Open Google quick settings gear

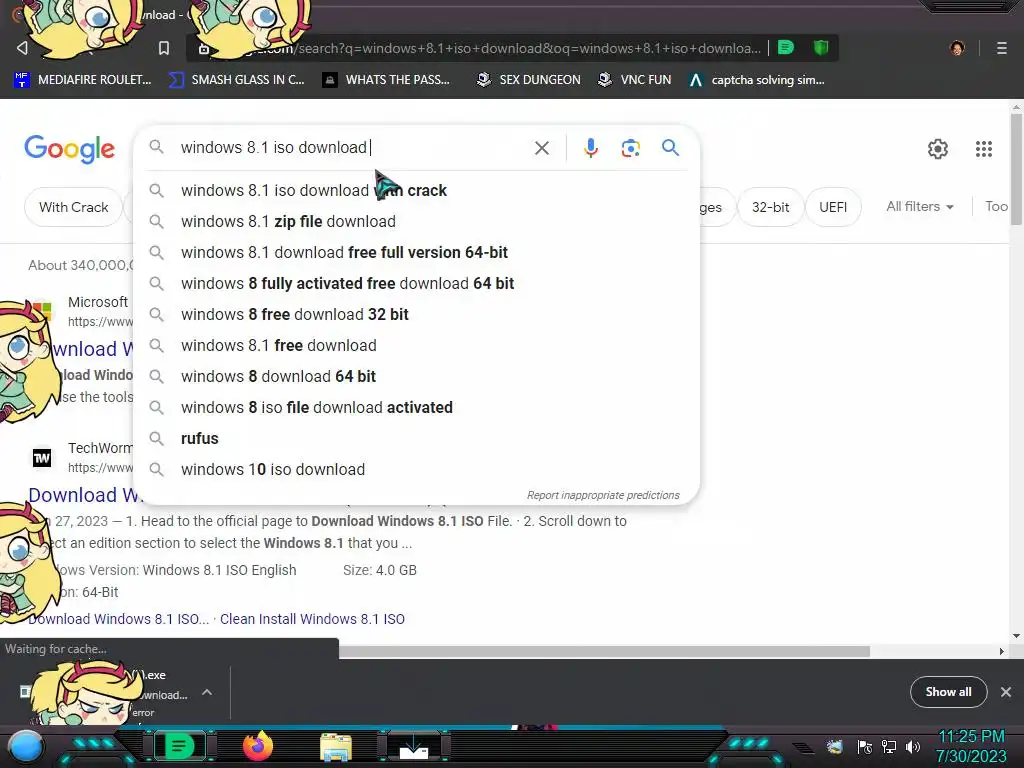(938, 149)
